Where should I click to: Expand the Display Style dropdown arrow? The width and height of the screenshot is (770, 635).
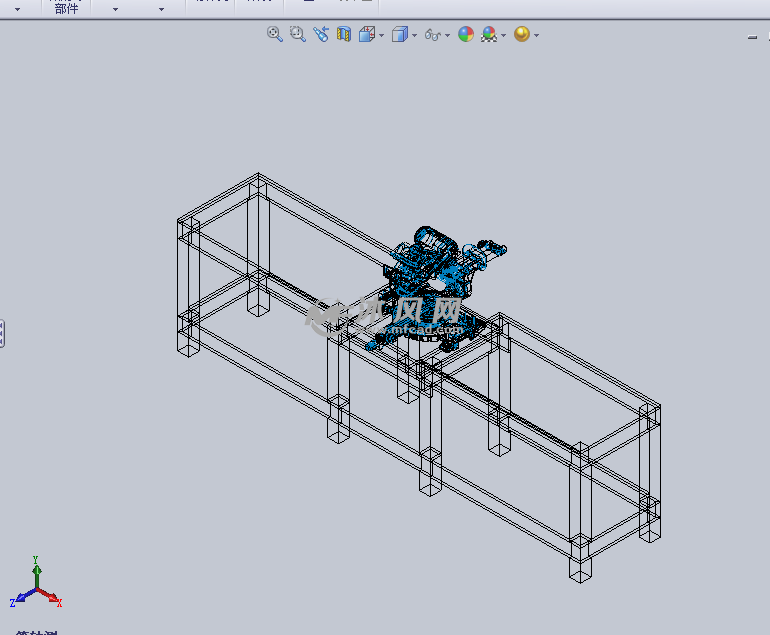(x=414, y=35)
